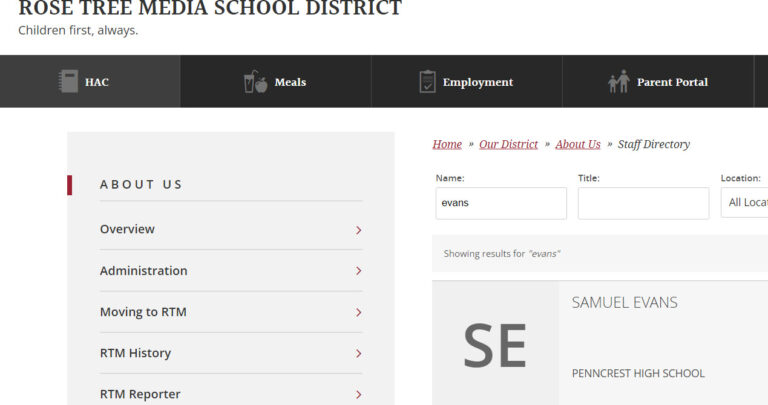Viewport: 768px width, 405px height.
Task: Expand the RTM History chevron arrow
Action: coord(359,354)
